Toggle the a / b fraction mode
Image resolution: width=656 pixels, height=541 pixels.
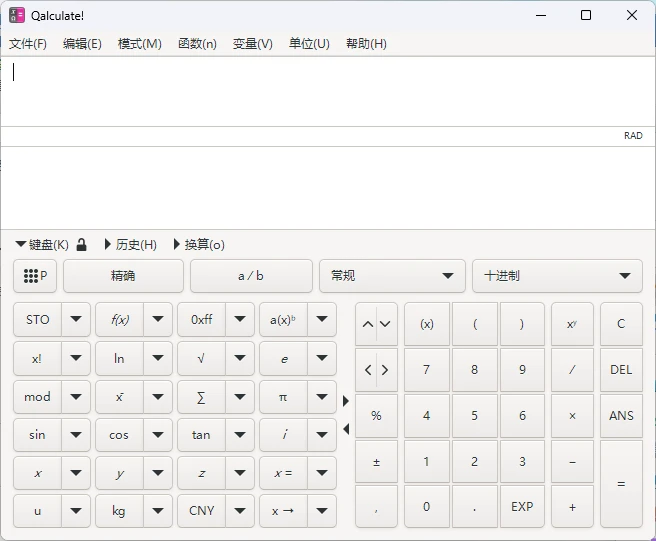coord(251,276)
